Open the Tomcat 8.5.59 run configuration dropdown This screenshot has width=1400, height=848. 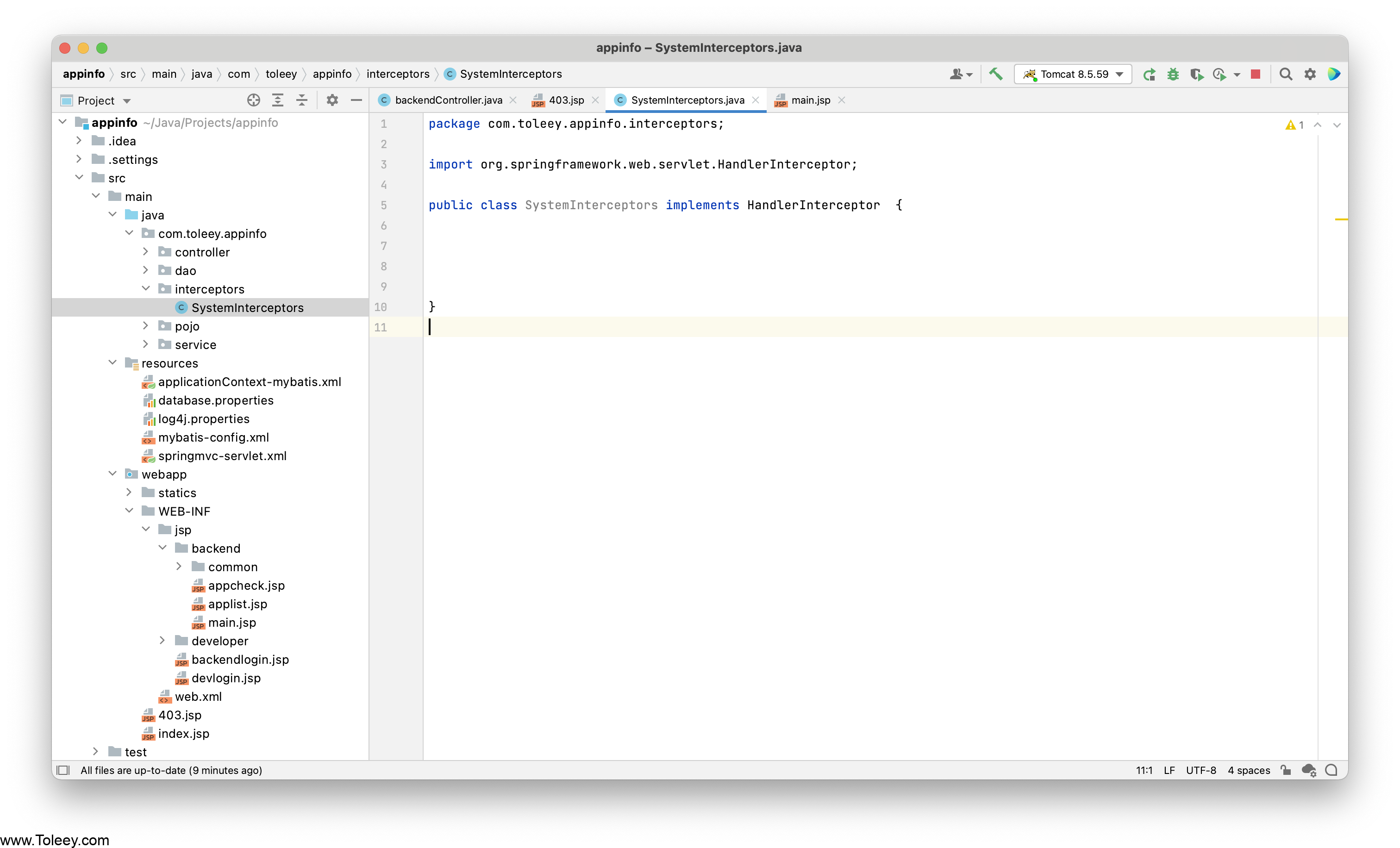coord(1073,75)
